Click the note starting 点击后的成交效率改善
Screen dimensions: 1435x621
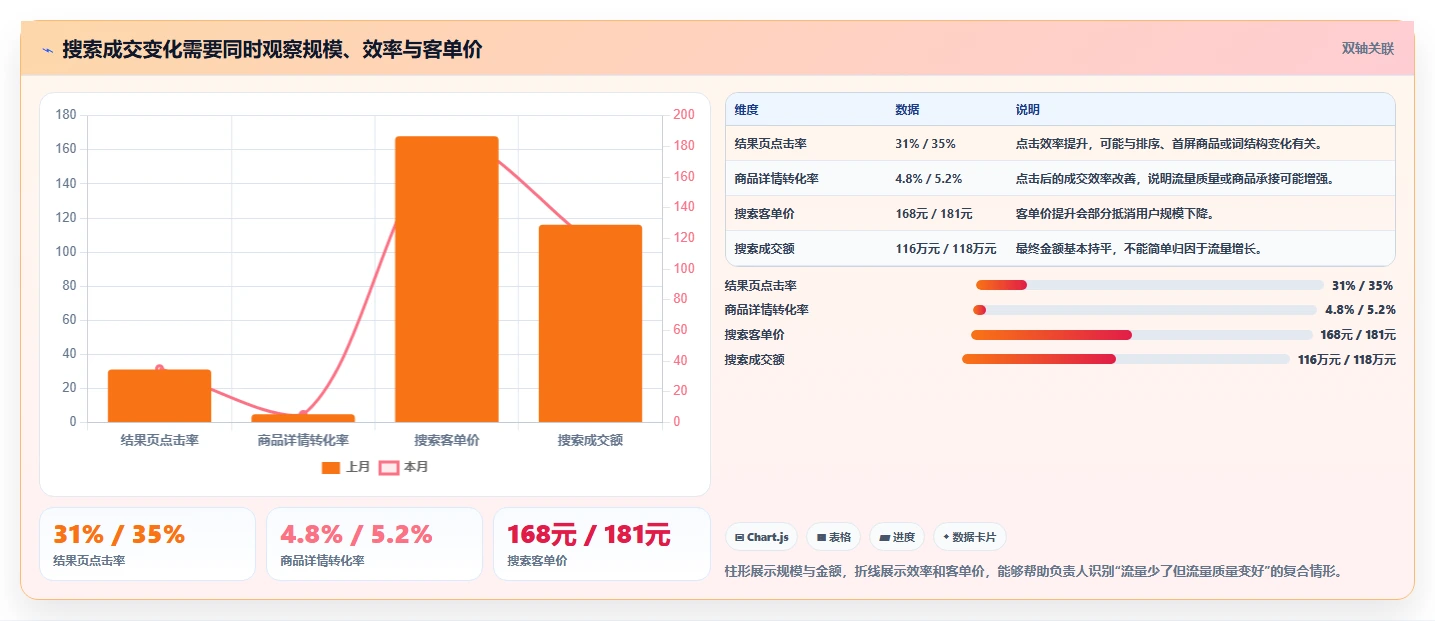pyautogui.click(x=1175, y=179)
